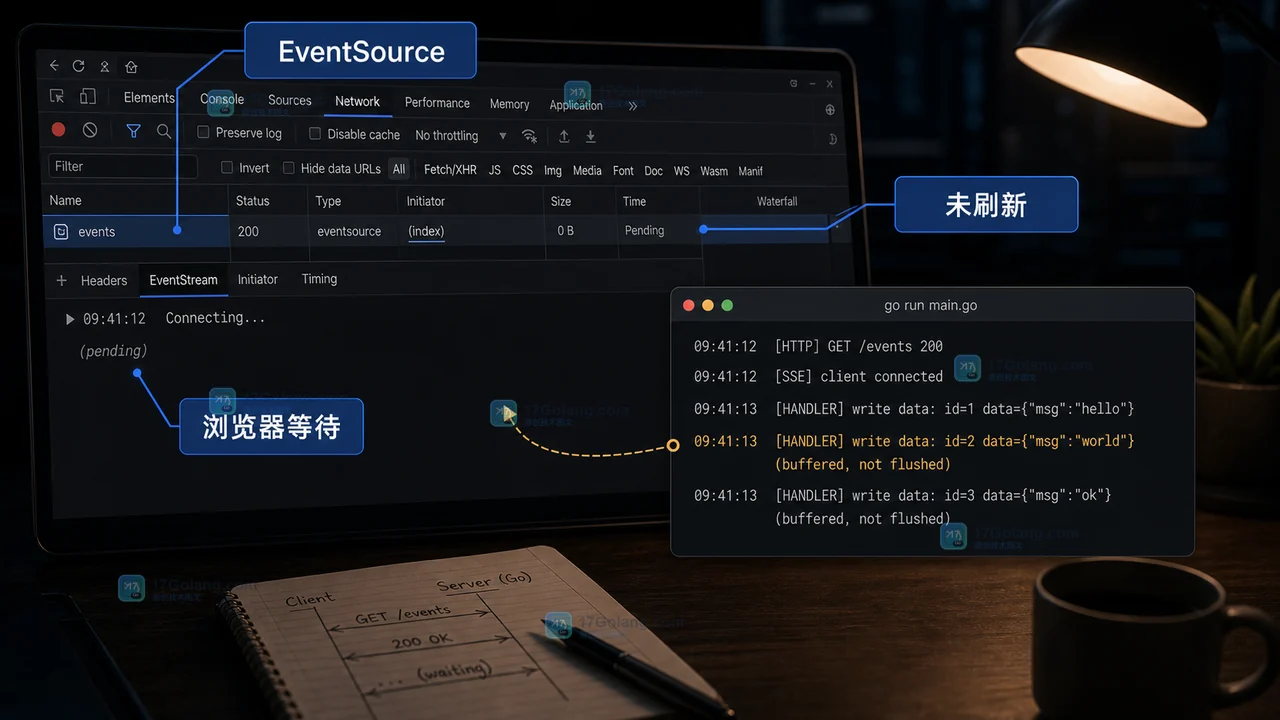The width and height of the screenshot is (1280, 720).
Task: Check Hide data URLs checkbox
Action: [x=289, y=168]
